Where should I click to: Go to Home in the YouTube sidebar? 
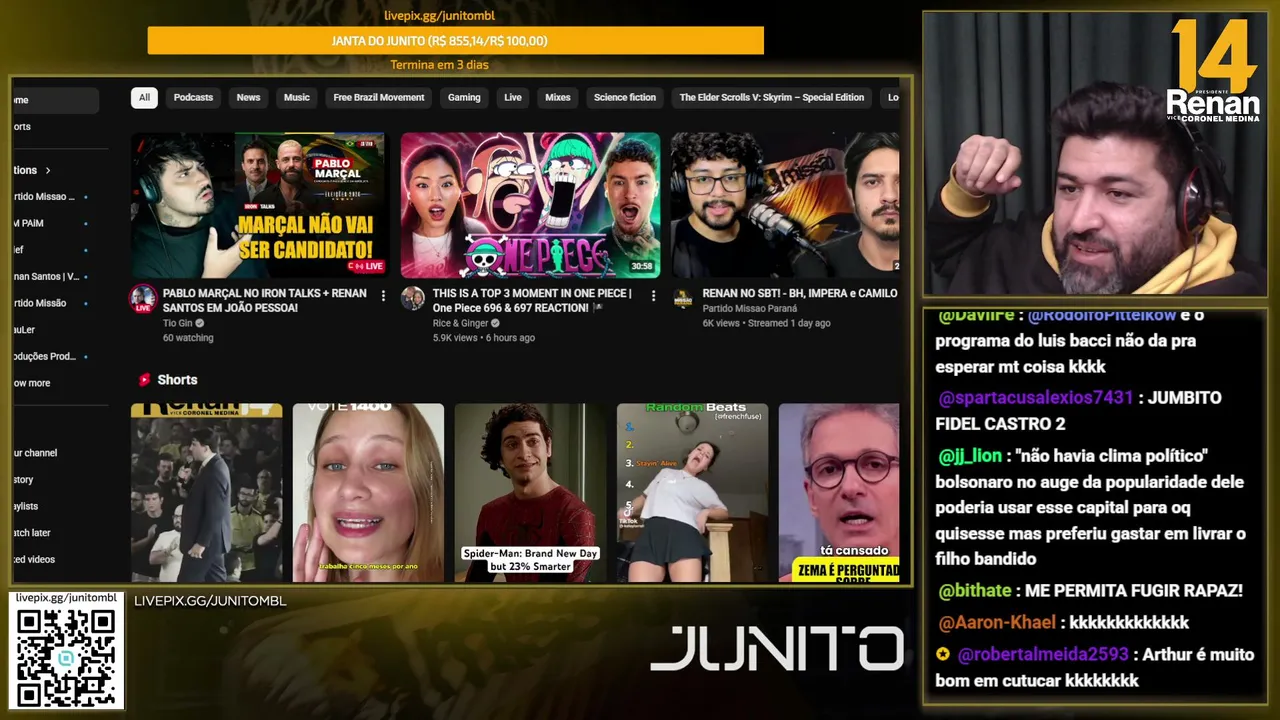click(55, 100)
